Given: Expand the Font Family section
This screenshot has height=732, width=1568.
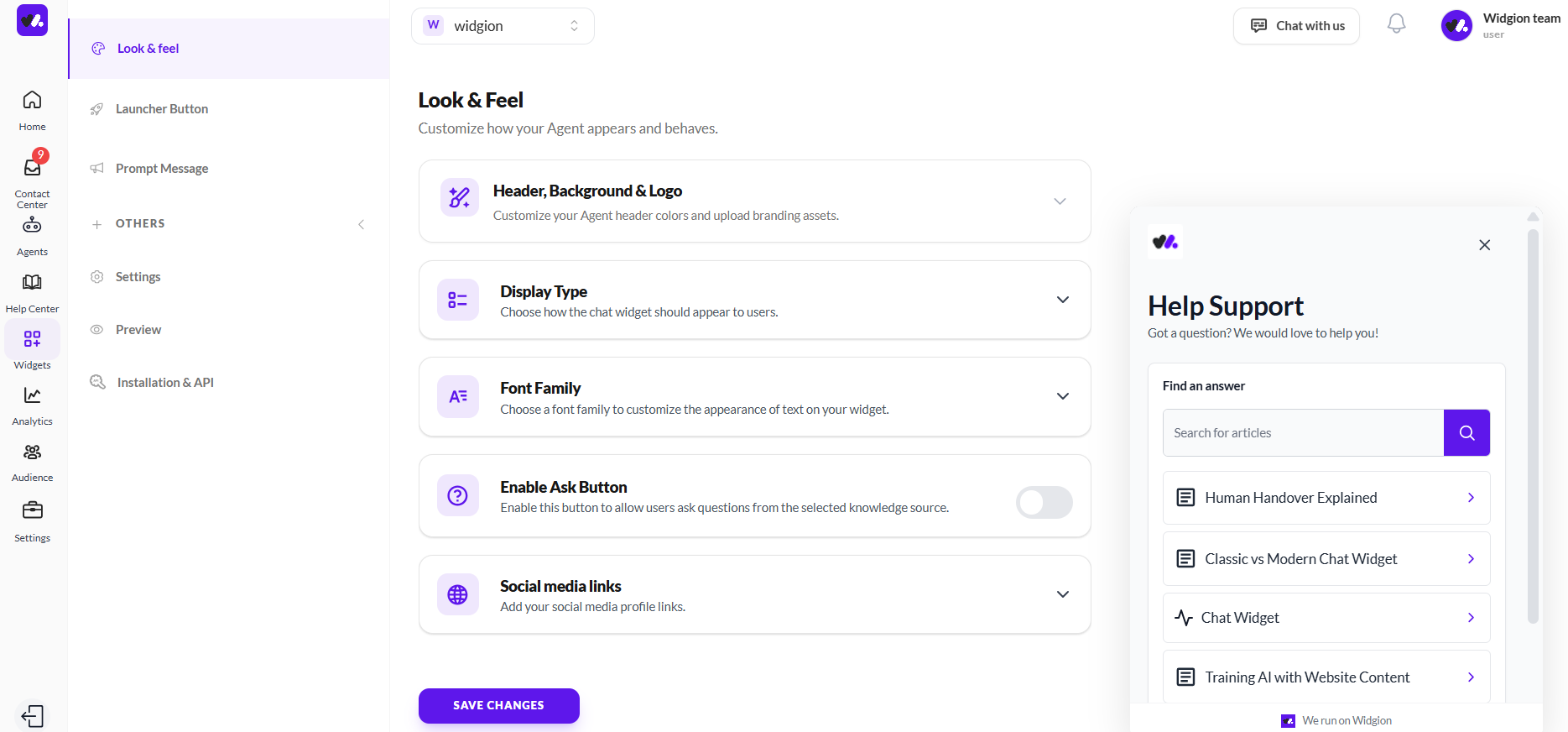Looking at the screenshot, I should click(x=1062, y=396).
